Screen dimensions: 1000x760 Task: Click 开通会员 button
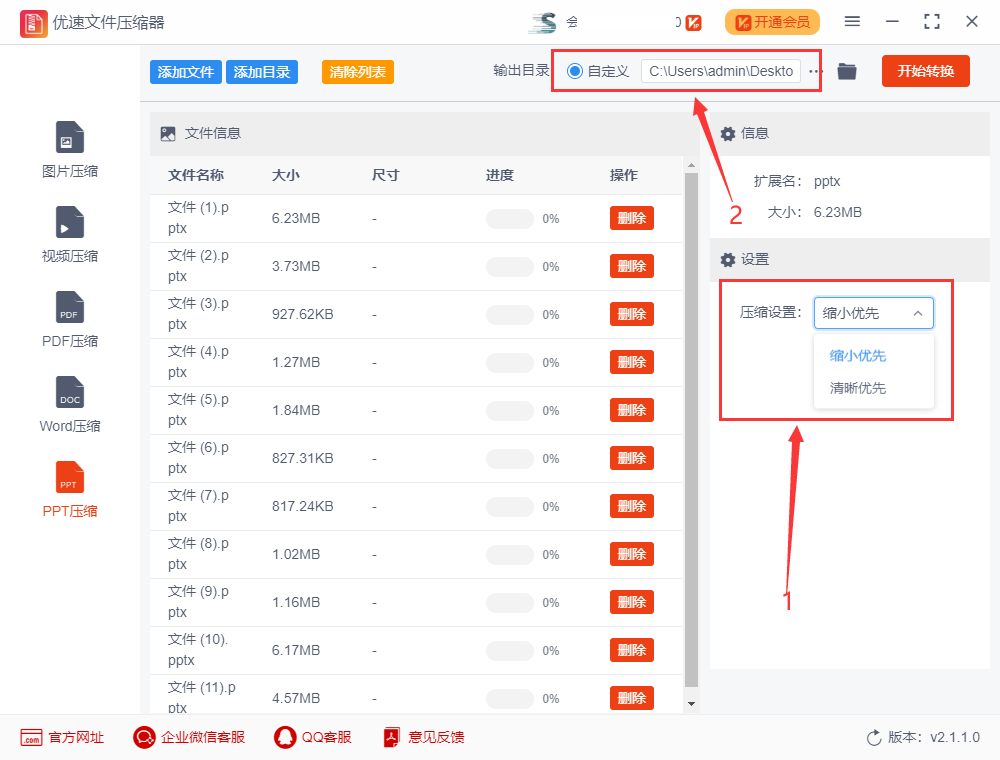(x=772, y=22)
